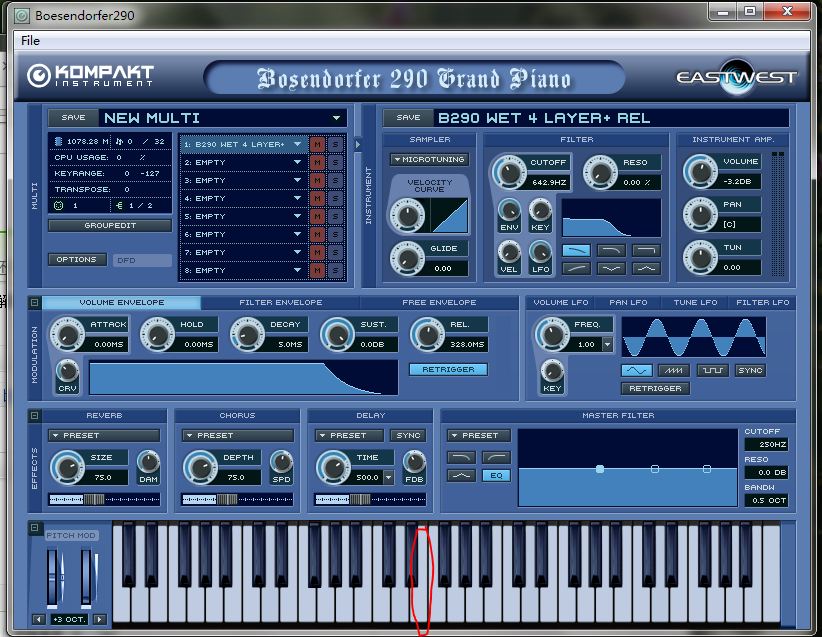Toggle the volume envelope Retrigger button
This screenshot has width=822, height=637.
(x=448, y=369)
